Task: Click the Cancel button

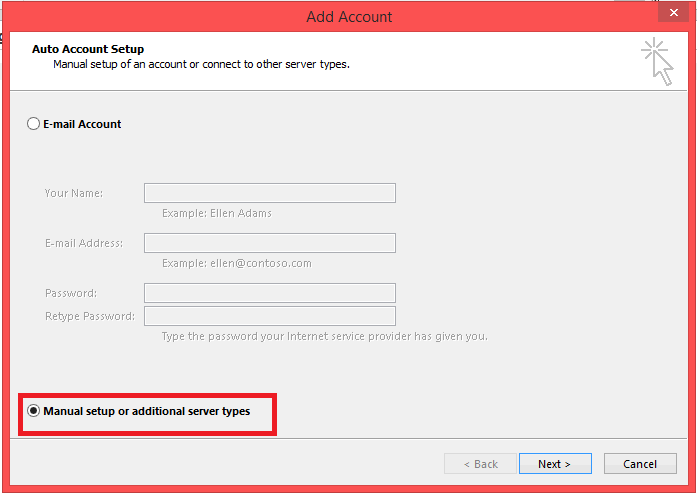Action: pyautogui.click(x=640, y=464)
